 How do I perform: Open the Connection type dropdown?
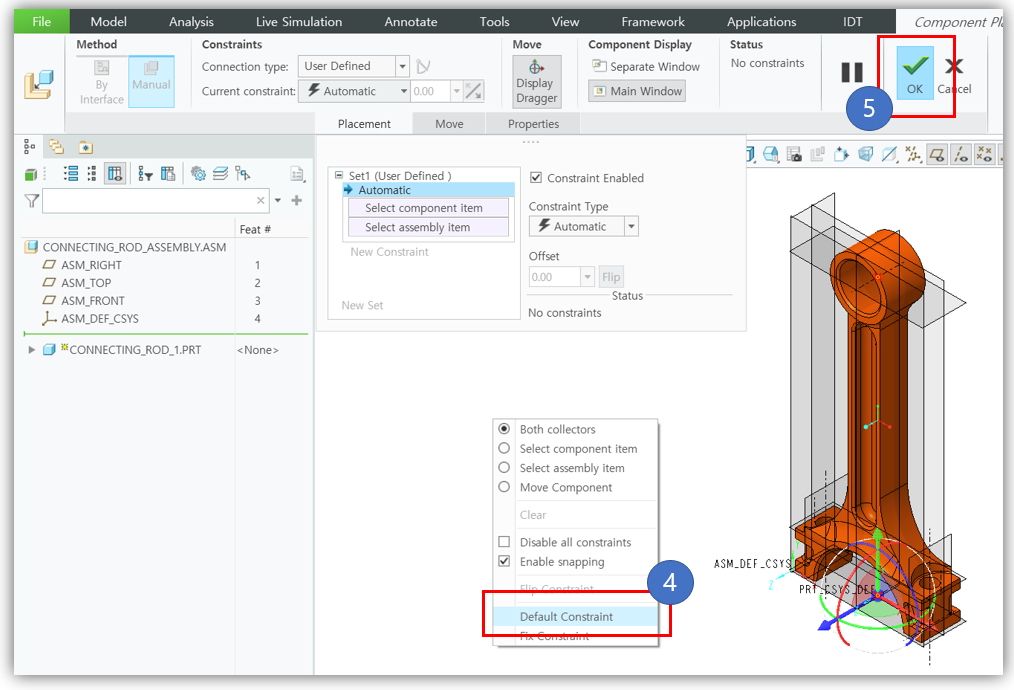click(x=402, y=67)
